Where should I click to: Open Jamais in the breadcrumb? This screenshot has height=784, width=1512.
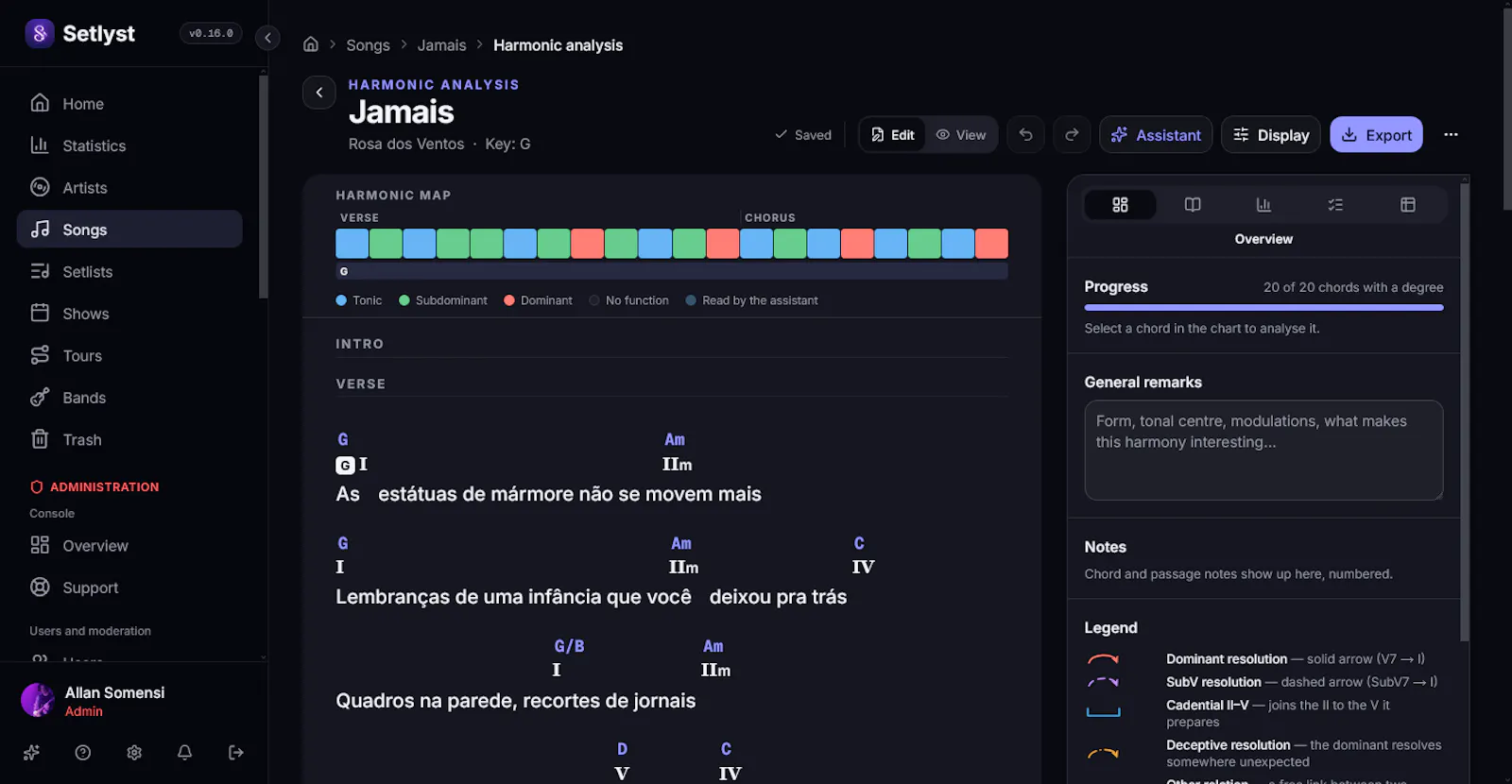pyautogui.click(x=441, y=45)
